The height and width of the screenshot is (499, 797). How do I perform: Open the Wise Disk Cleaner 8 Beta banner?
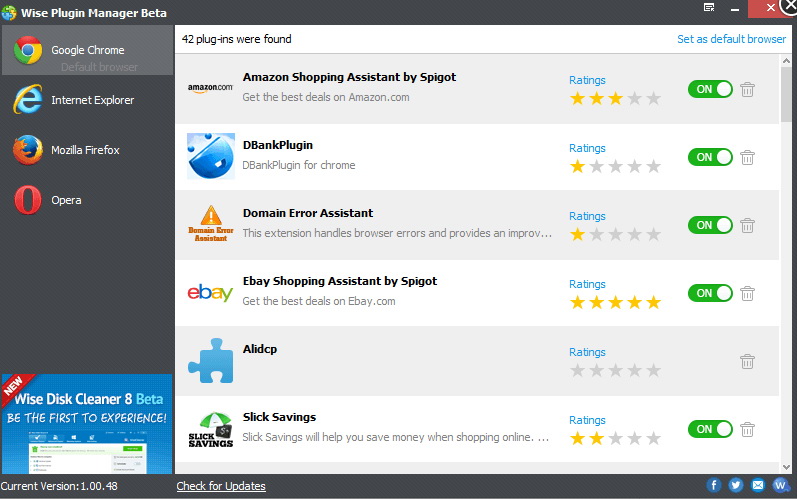[87, 424]
